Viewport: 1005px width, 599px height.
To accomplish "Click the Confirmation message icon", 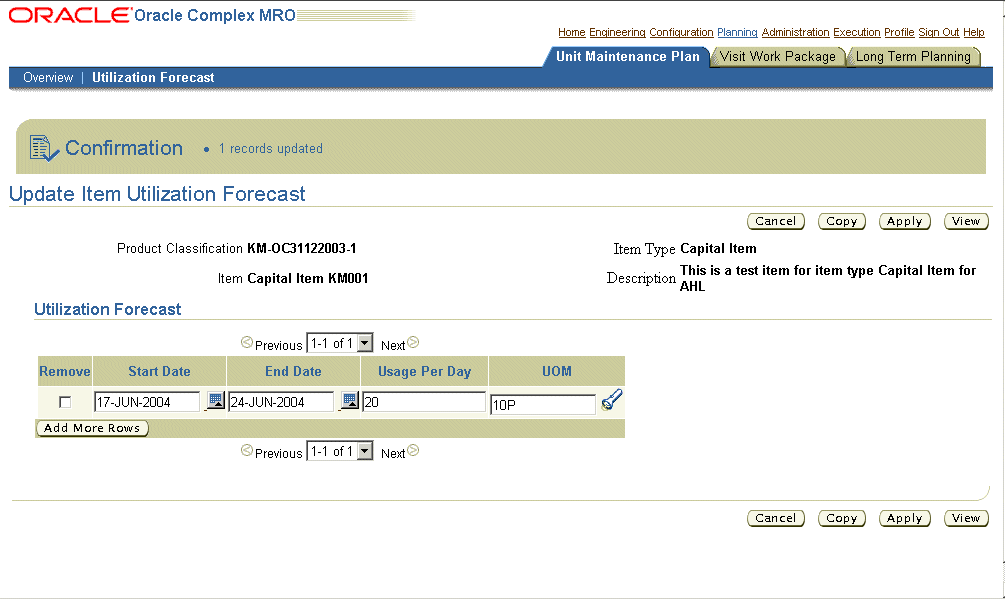I will [x=44, y=148].
